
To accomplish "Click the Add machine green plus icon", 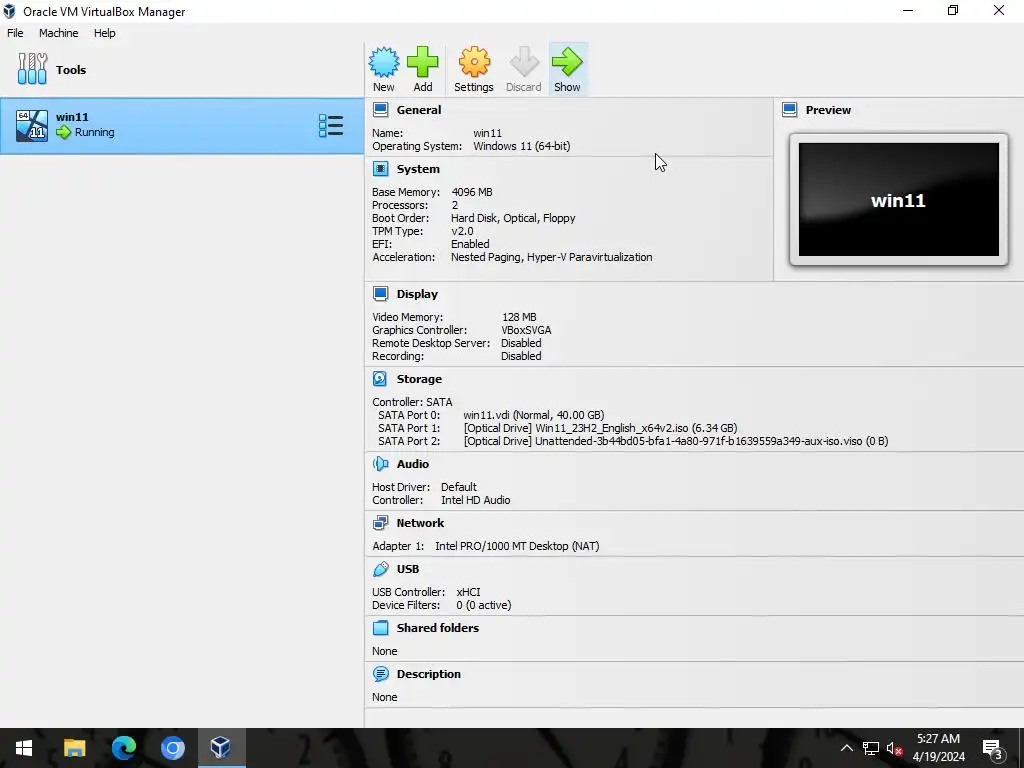I will click(x=423, y=62).
